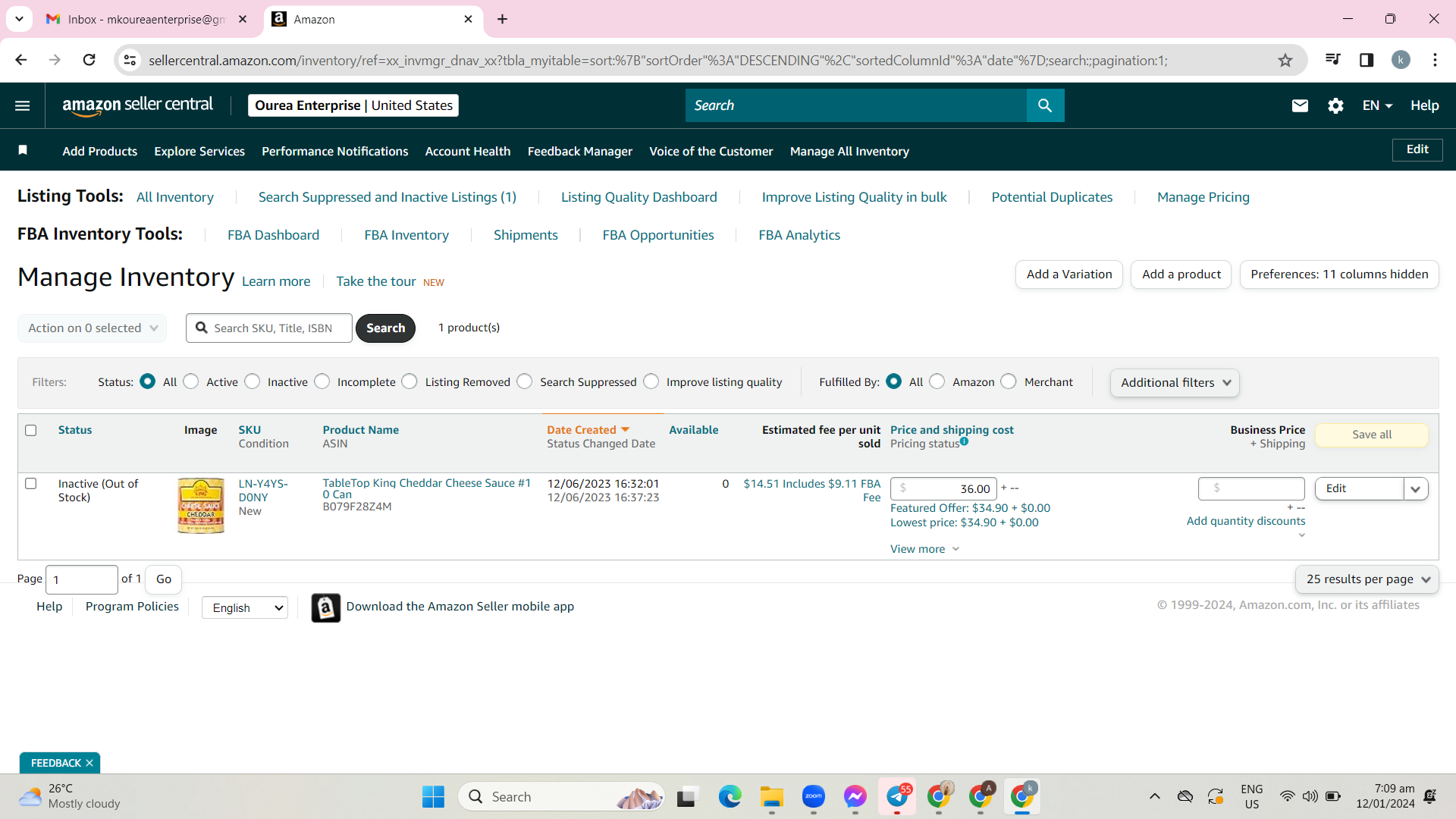
Task: Click the Search SKU, Title, ISBN field
Action: tap(269, 328)
